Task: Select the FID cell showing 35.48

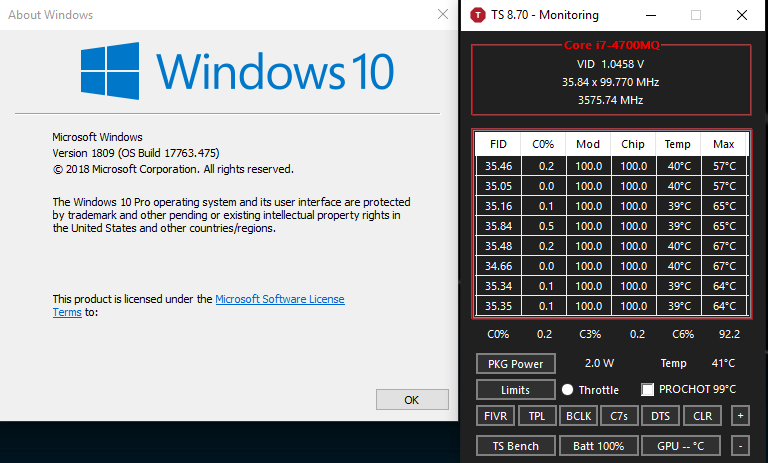Action: tap(499, 246)
